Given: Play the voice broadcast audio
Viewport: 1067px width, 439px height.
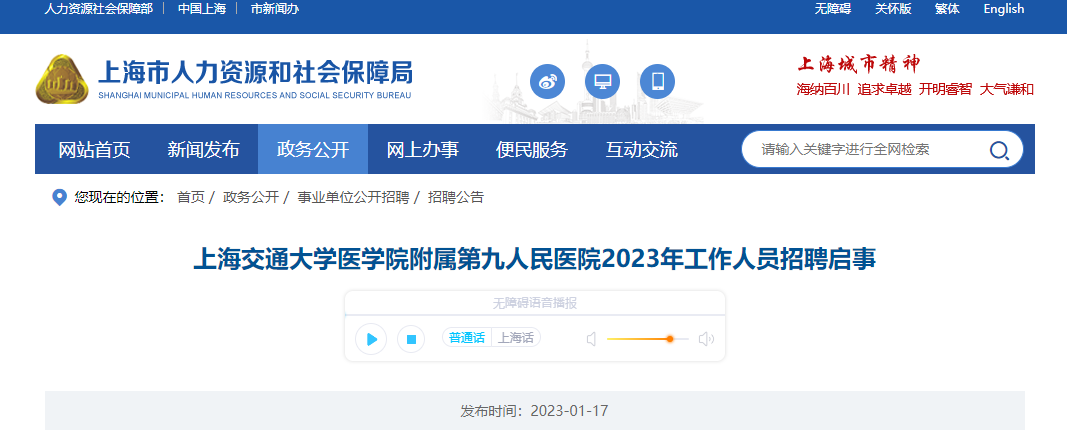Looking at the screenshot, I should (371, 339).
